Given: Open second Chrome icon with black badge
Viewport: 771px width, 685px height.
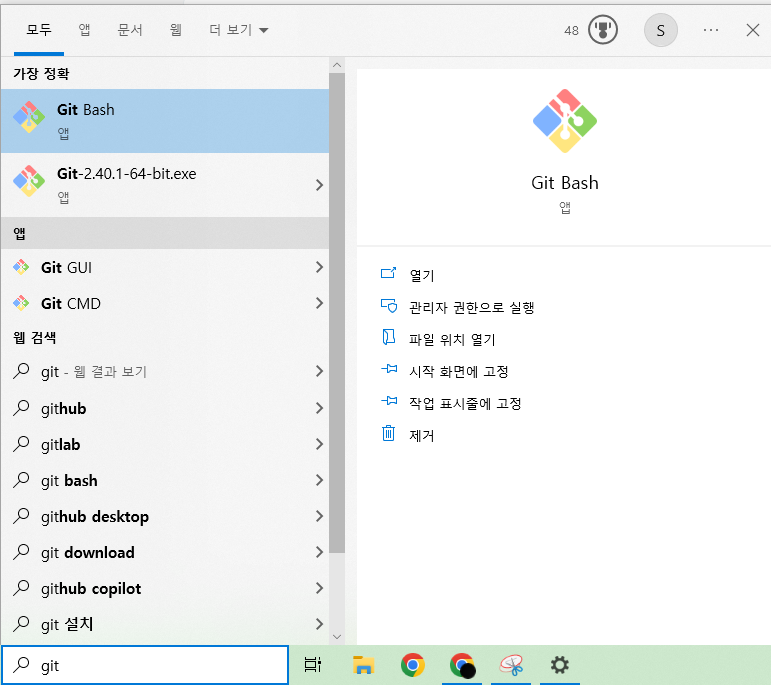Looking at the screenshot, I should coord(462,665).
